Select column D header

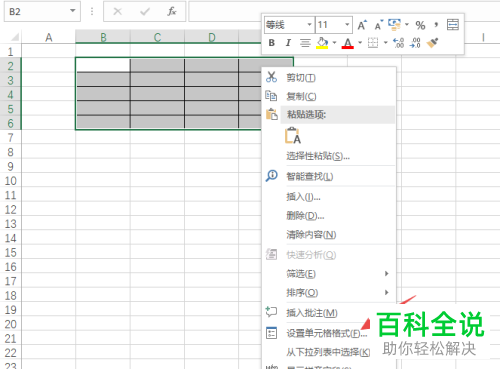tap(212, 37)
